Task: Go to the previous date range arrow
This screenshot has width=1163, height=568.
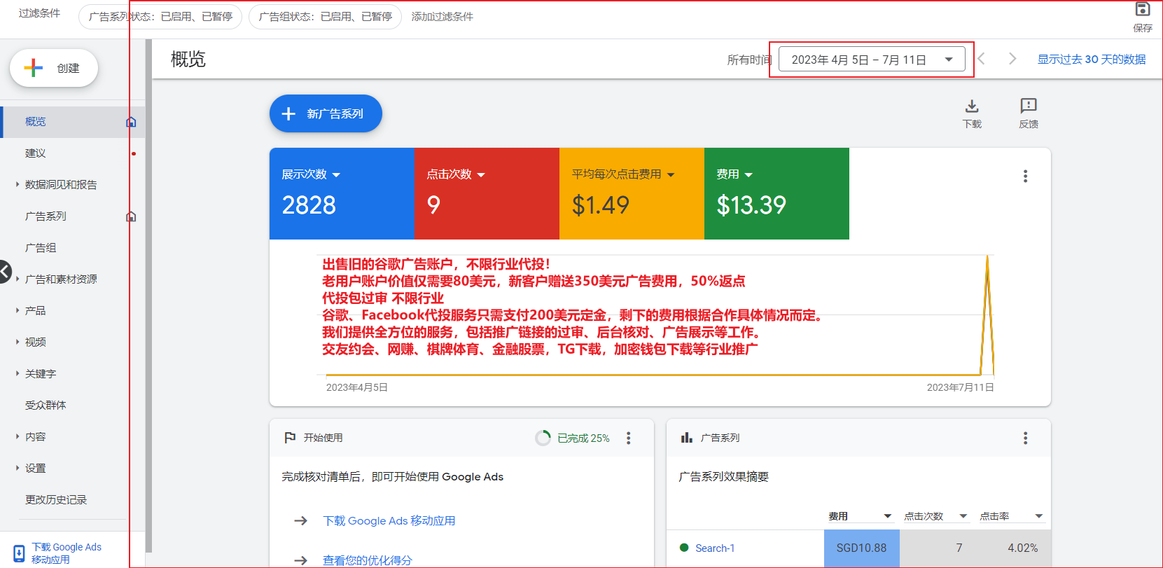Action: pos(981,59)
